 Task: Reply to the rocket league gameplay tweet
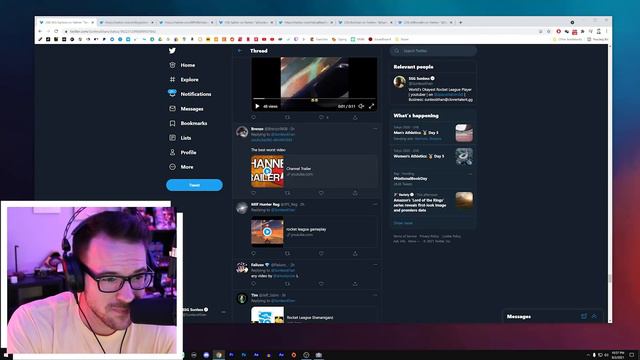253,253
